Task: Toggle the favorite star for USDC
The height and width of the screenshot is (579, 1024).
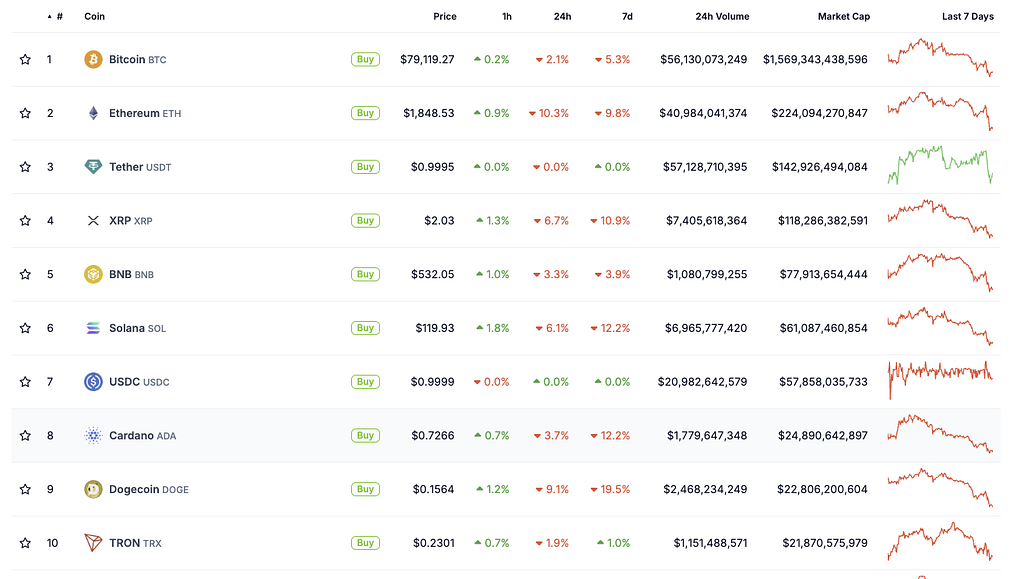Action: click(25, 382)
